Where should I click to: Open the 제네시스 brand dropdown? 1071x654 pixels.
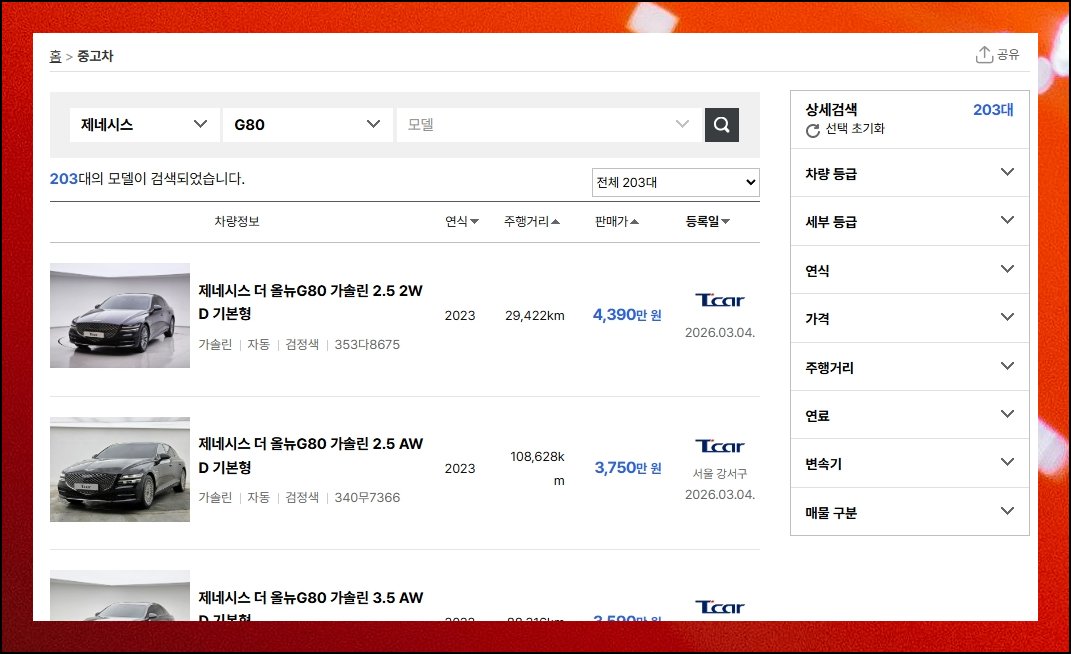tap(145, 124)
